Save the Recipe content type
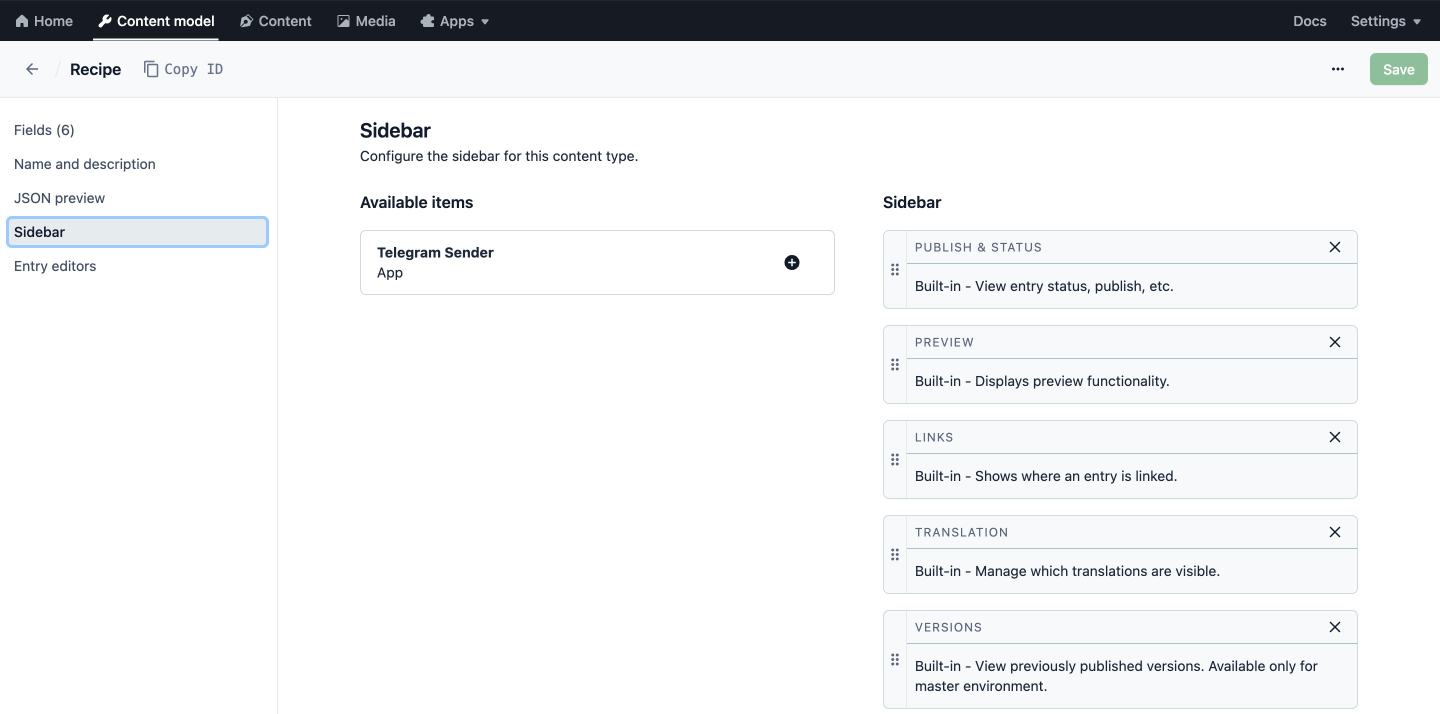 (1398, 69)
